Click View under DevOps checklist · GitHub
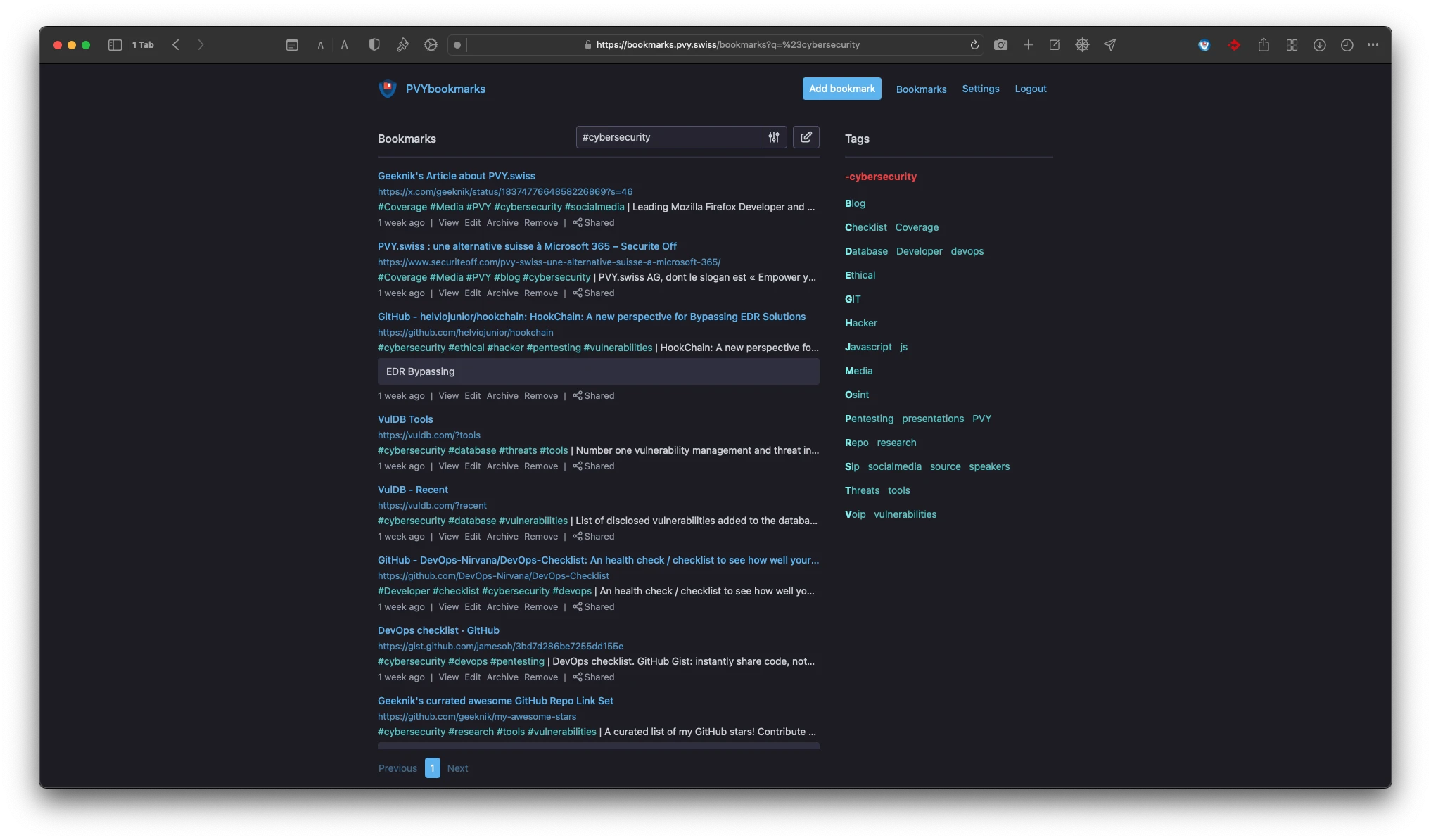The width and height of the screenshot is (1431, 840). 448,677
